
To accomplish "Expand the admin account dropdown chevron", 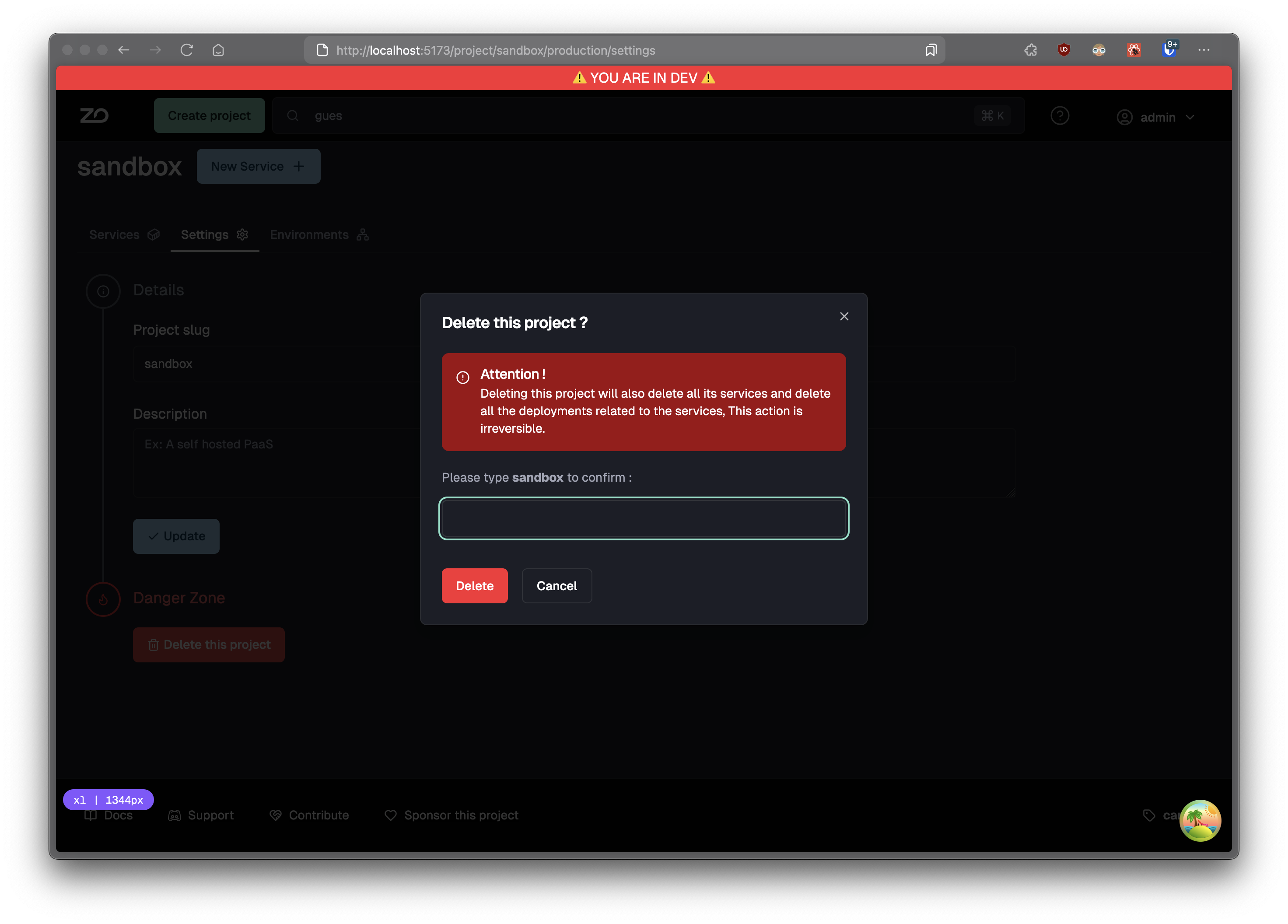I will 1190,118.
